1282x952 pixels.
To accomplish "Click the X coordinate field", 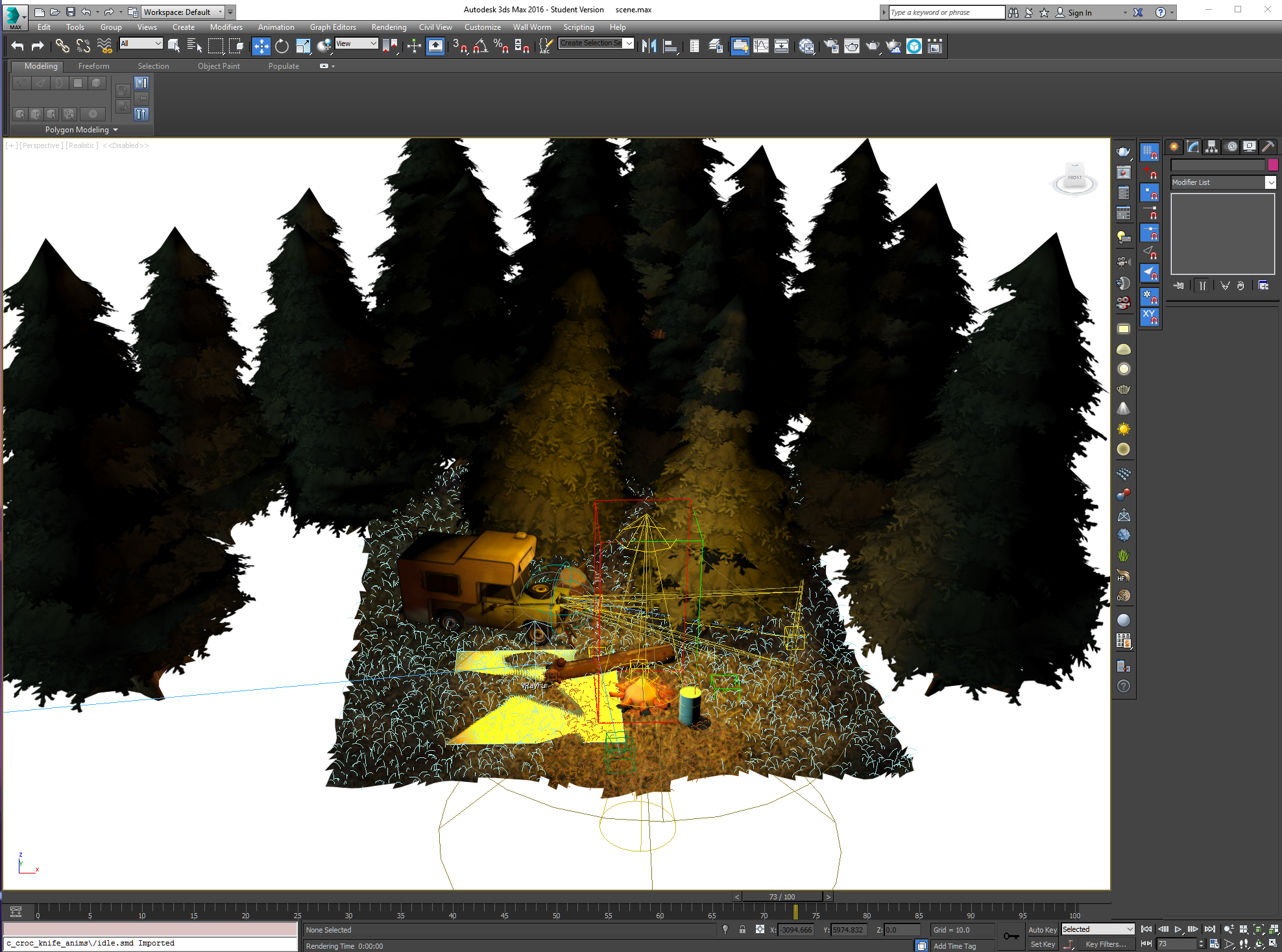I will [795, 930].
